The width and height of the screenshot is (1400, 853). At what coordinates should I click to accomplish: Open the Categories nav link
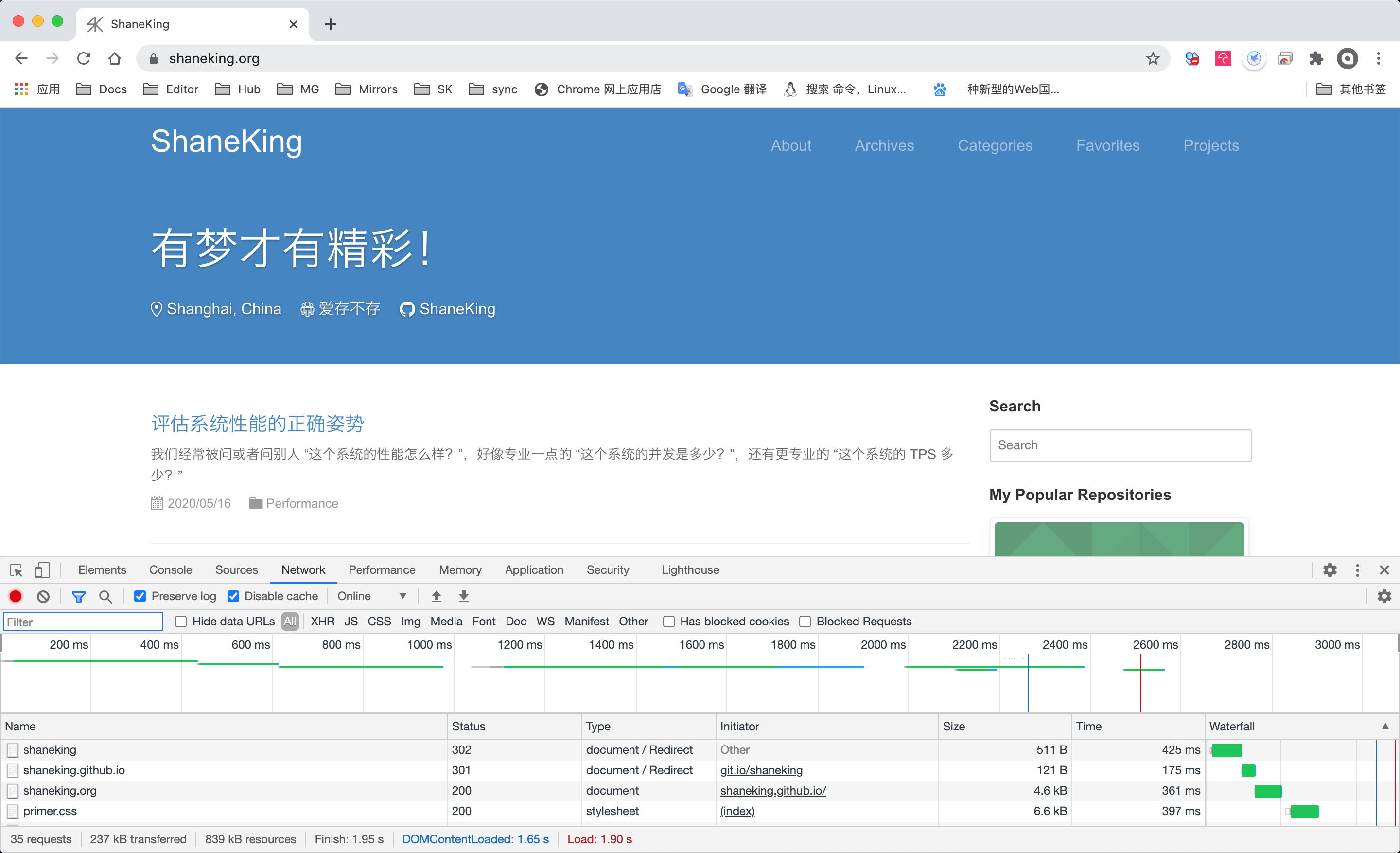pos(995,145)
